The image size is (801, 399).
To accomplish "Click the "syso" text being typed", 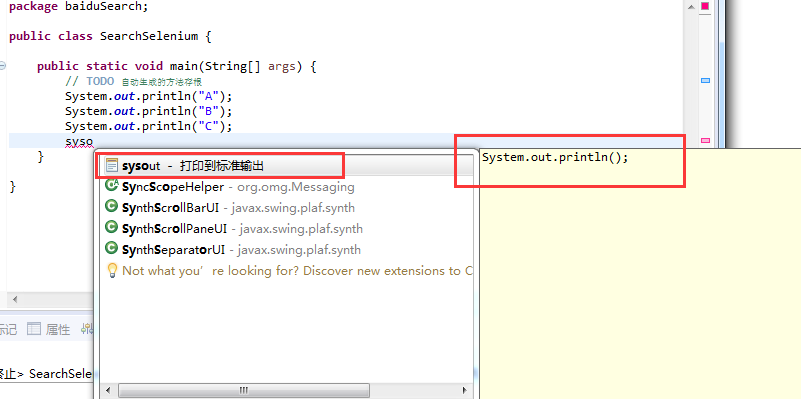I will (x=79, y=141).
